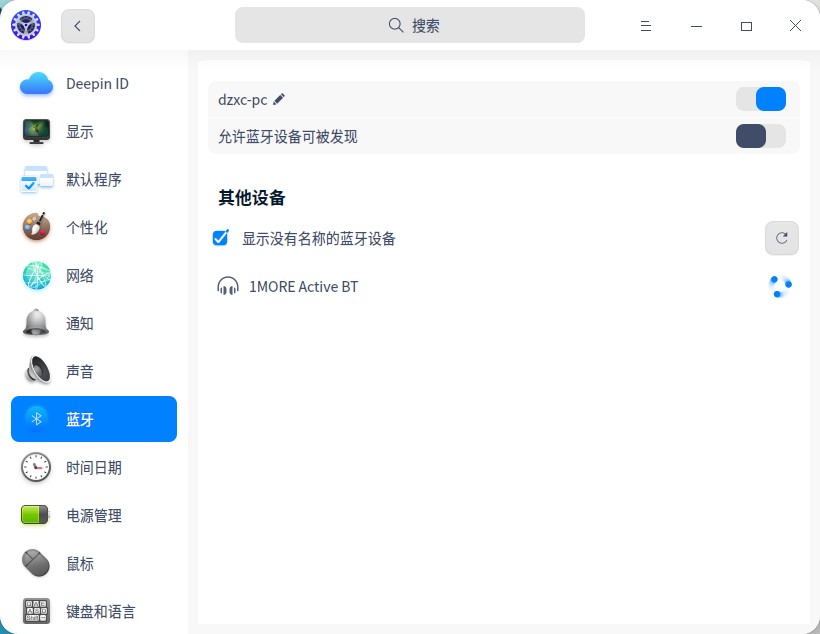Click the 允许蓝牙设备可被发现 label text
The height and width of the screenshot is (634, 820).
point(288,137)
